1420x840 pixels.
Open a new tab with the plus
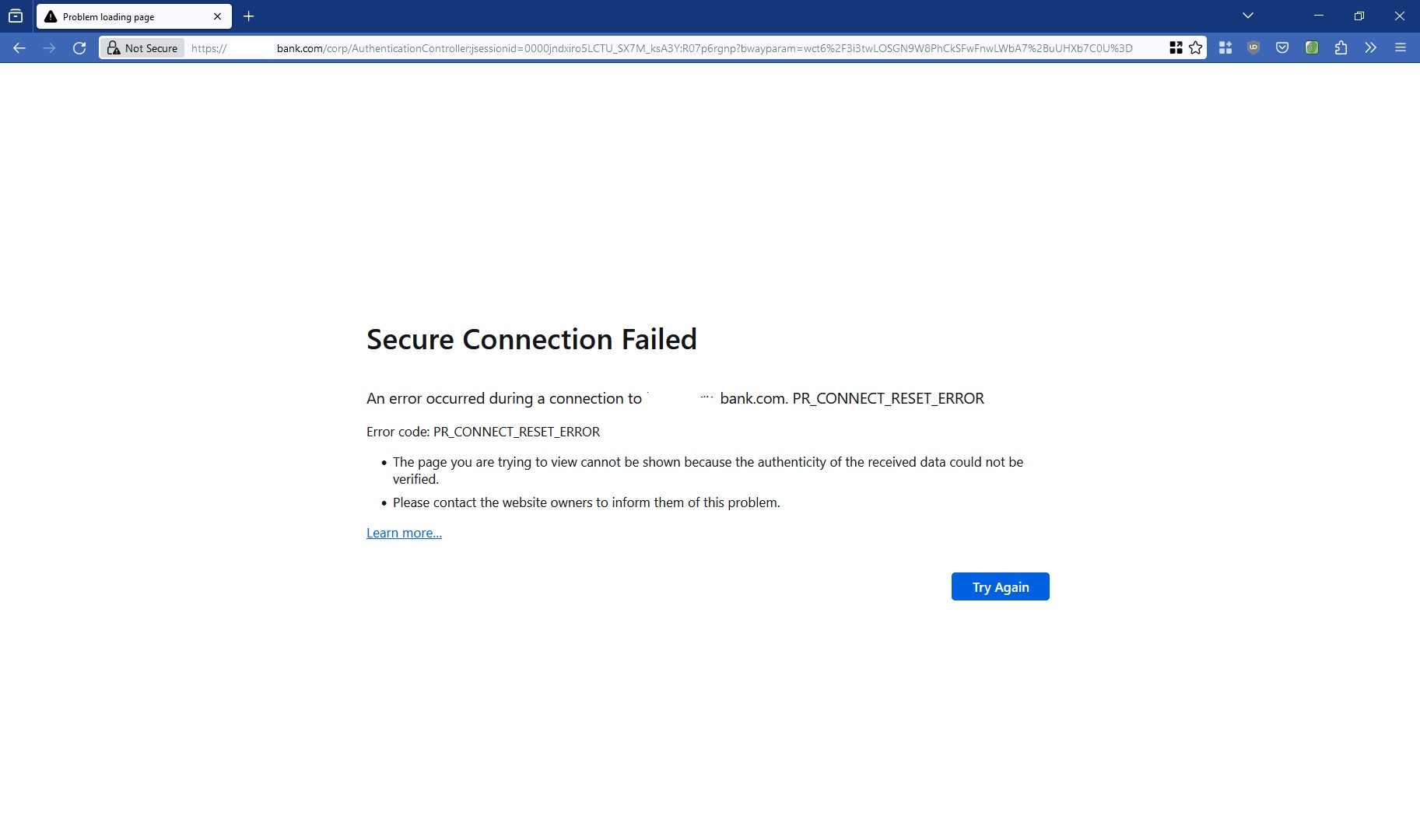(x=248, y=16)
